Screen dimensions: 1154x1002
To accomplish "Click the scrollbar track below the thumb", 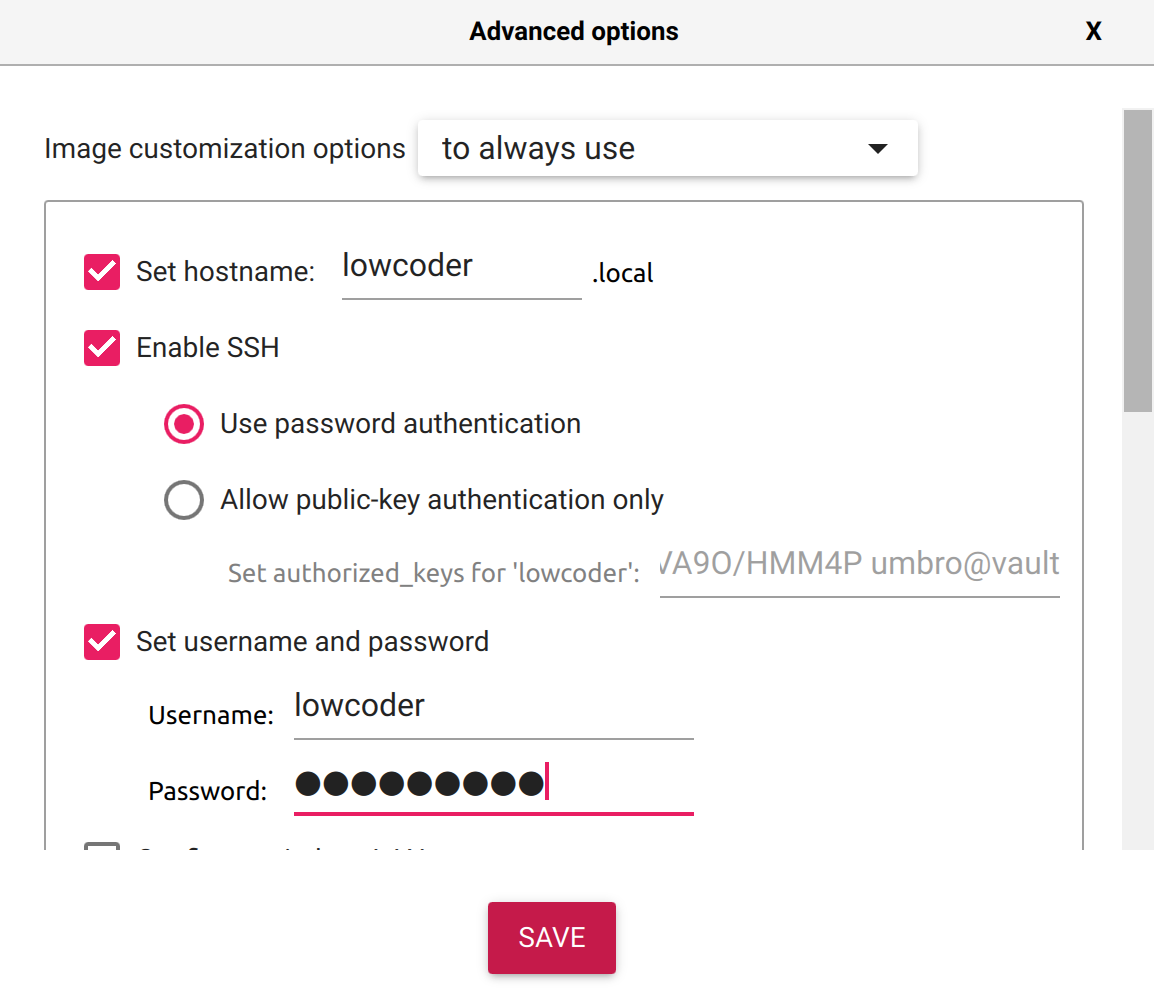I will pyautogui.click(x=1138, y=630).
